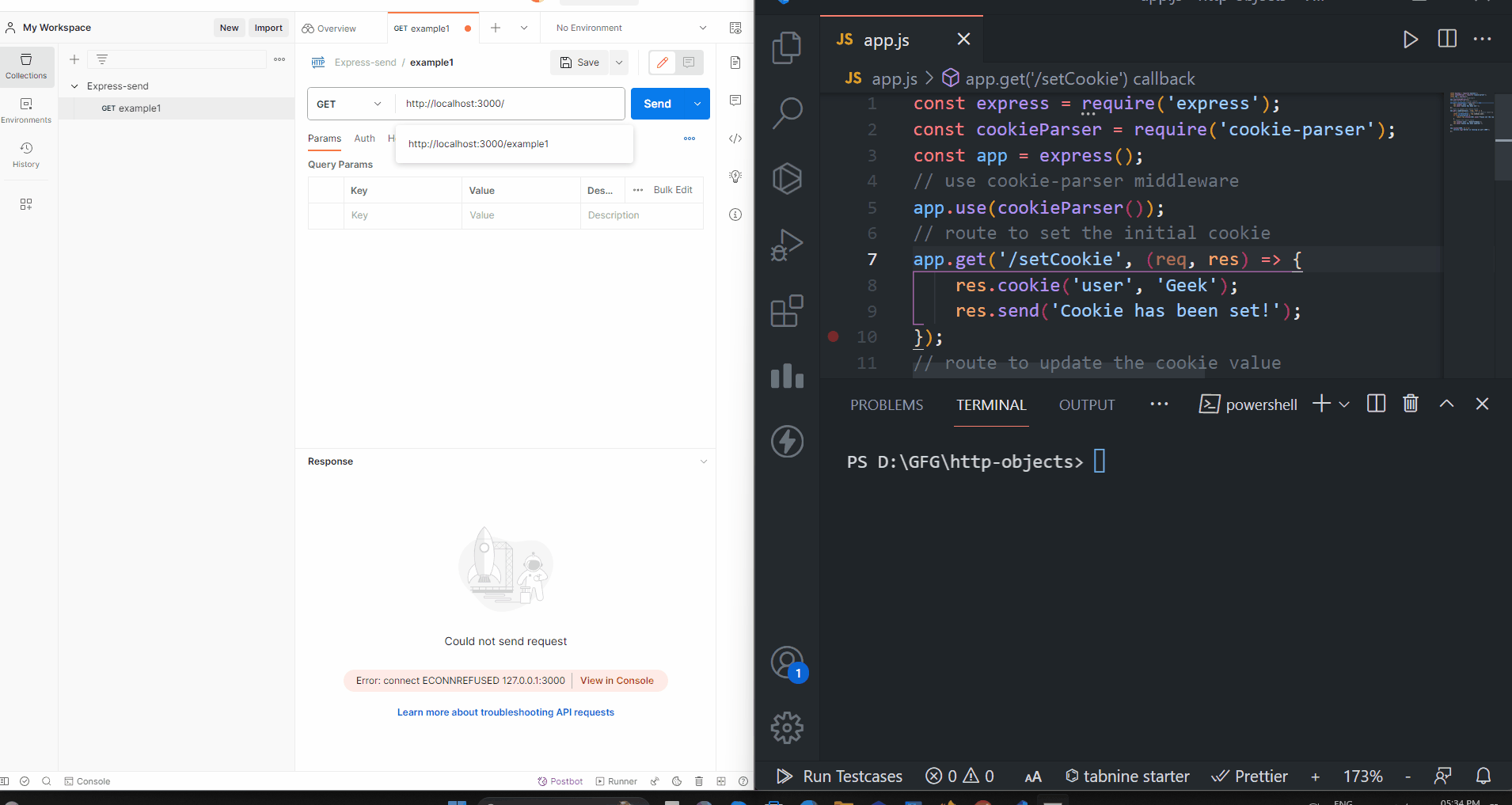Open the No Environment dropdown
The image size is (1512, 805).
tap(628, 27)
